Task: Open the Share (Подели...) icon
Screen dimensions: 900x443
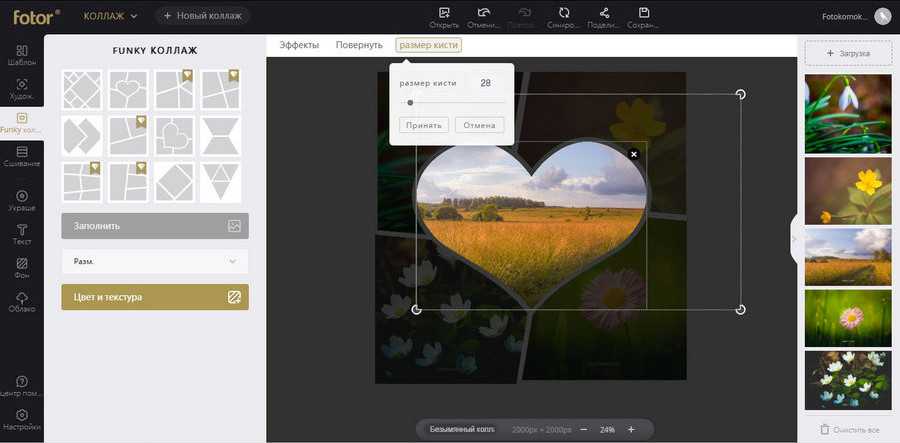Action: (x=604, y=13)
